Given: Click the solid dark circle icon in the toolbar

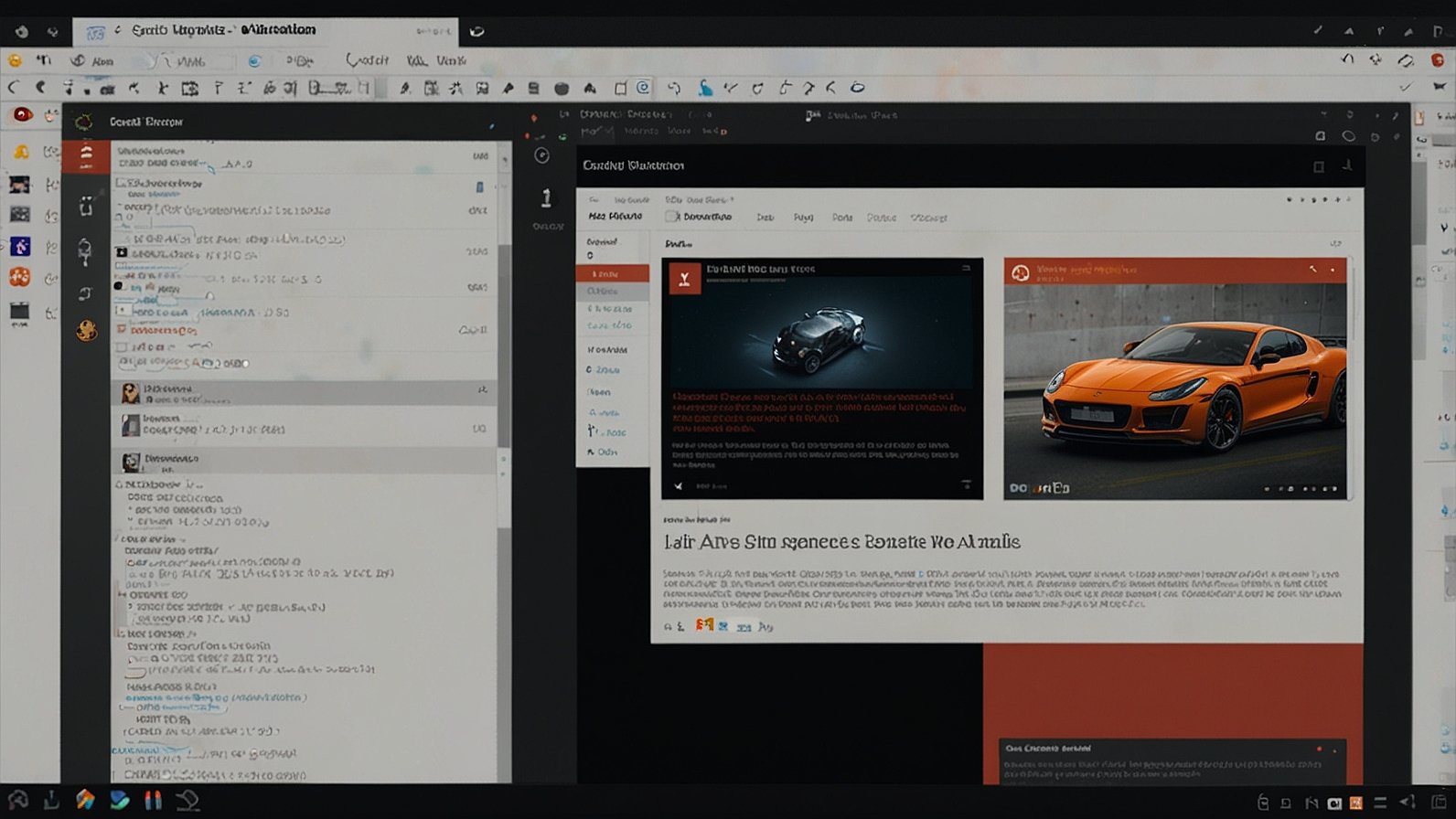Looking at the screenshot, I should (x=562, y=89).
